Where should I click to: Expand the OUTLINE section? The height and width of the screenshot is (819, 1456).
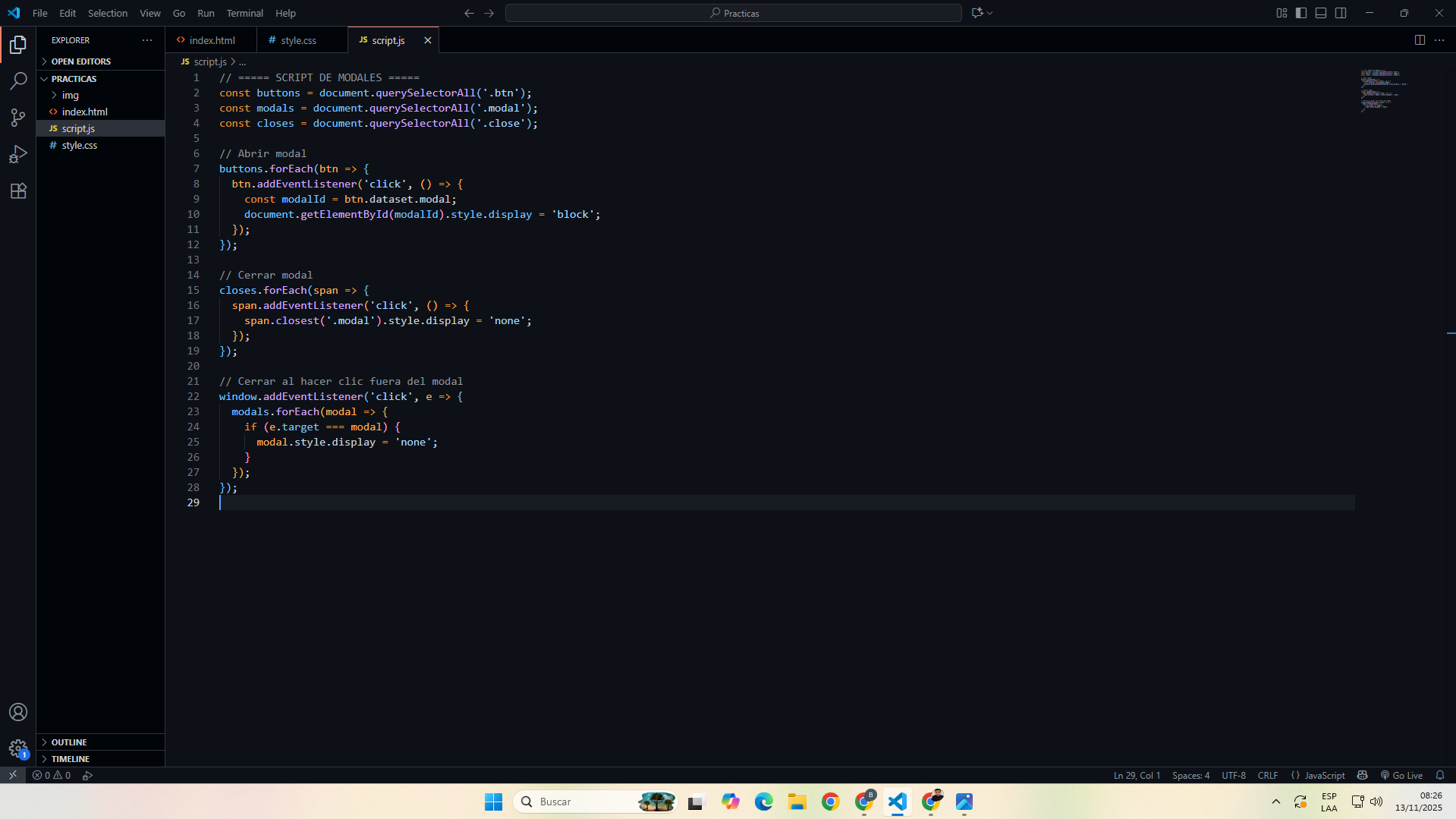coord(69,742)
